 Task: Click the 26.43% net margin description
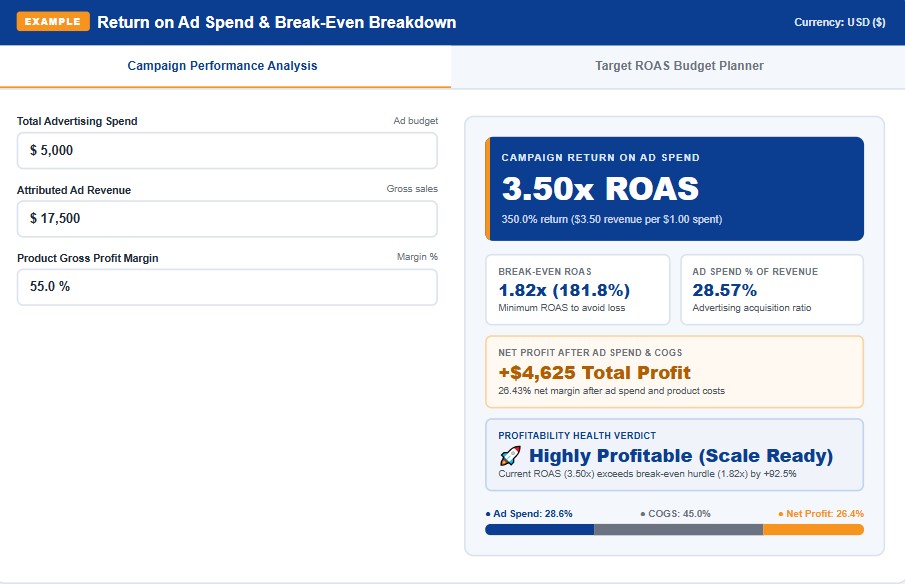pyautogui.click(x=611, y=391)
